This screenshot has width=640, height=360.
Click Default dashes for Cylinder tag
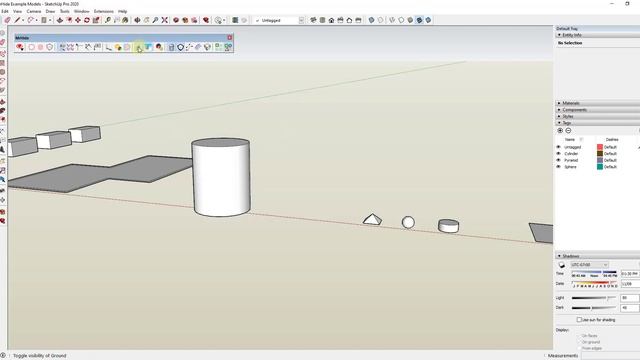[610, 153]
